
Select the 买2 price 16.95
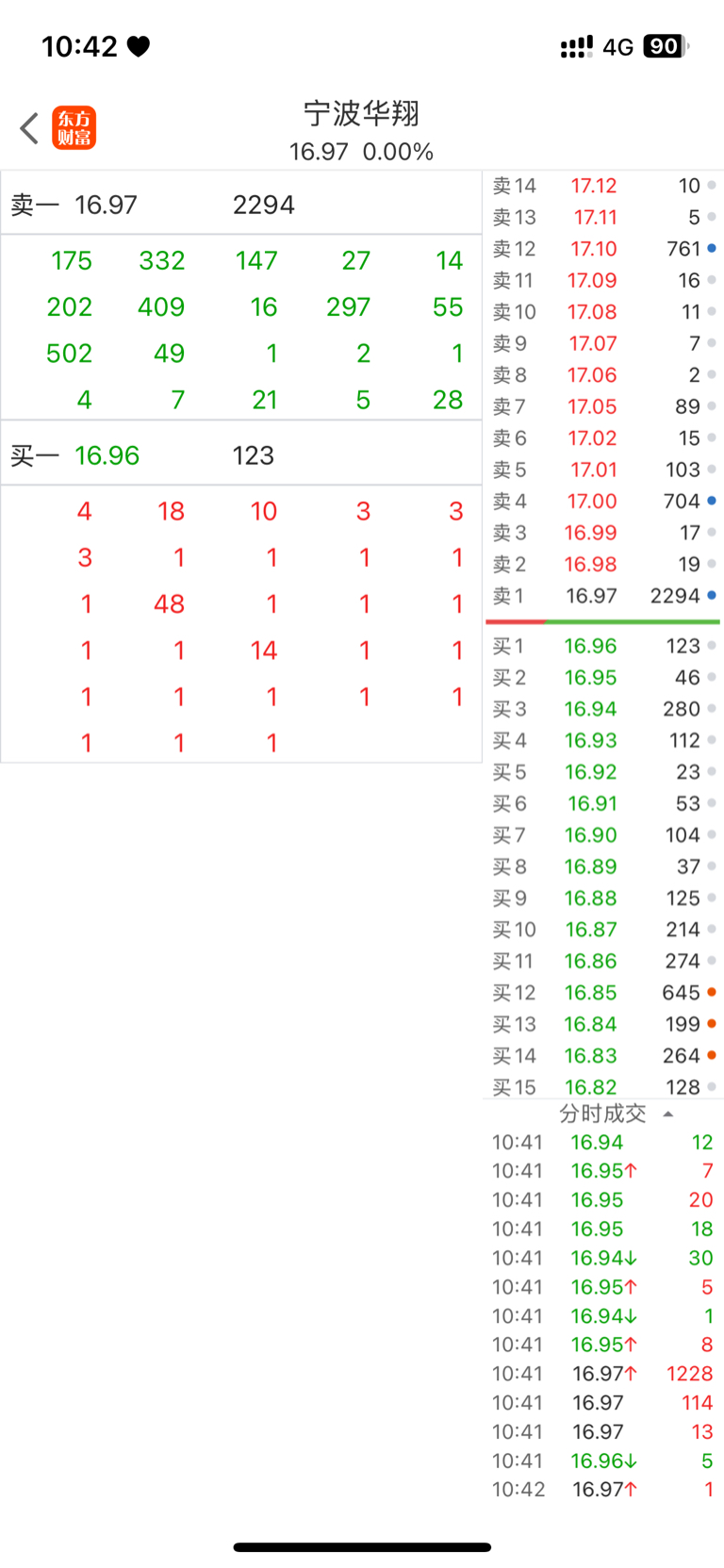pyautogui.click(x=590, y=678)
